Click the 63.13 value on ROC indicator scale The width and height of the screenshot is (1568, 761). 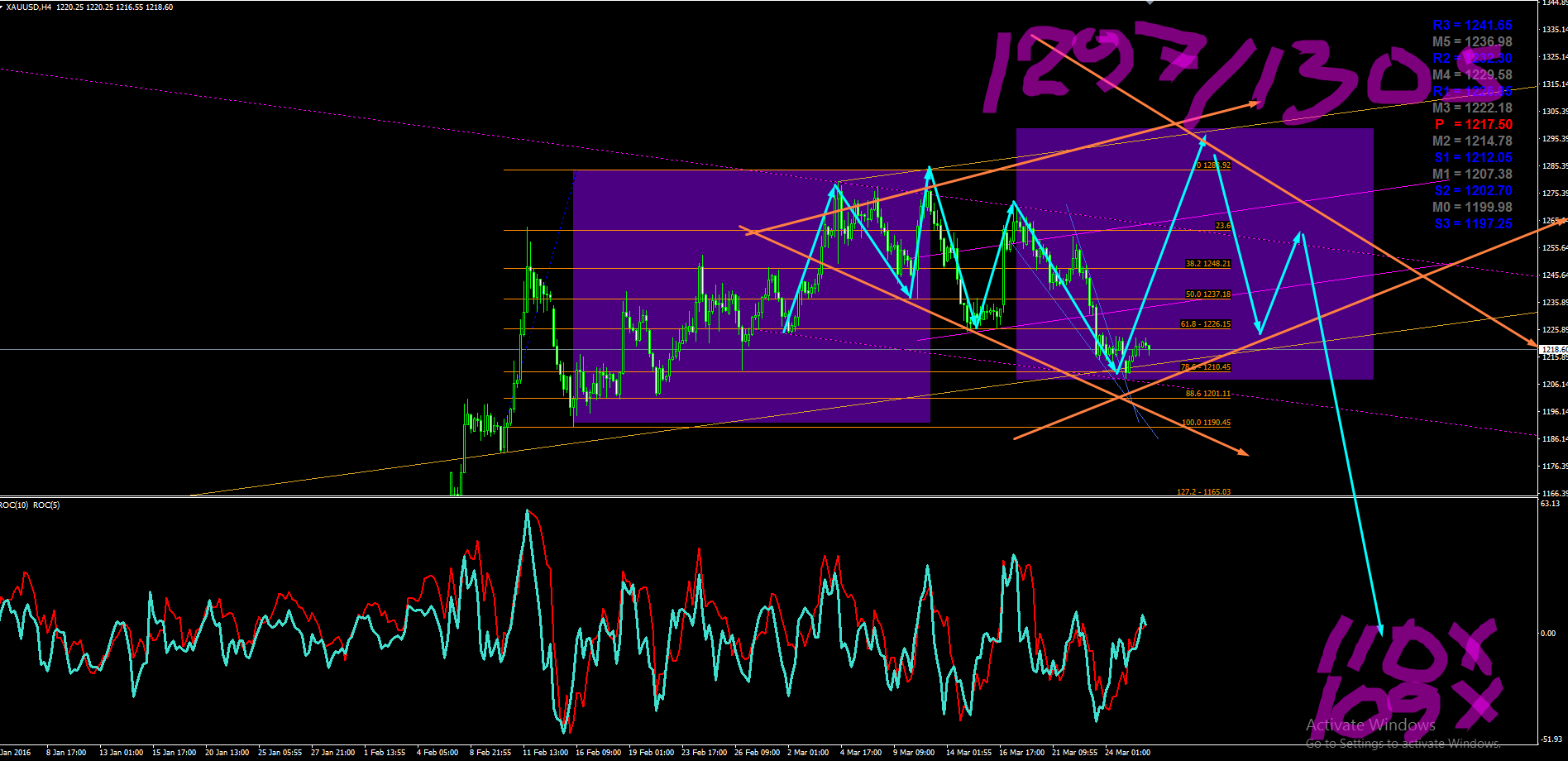pos(1551,503)
